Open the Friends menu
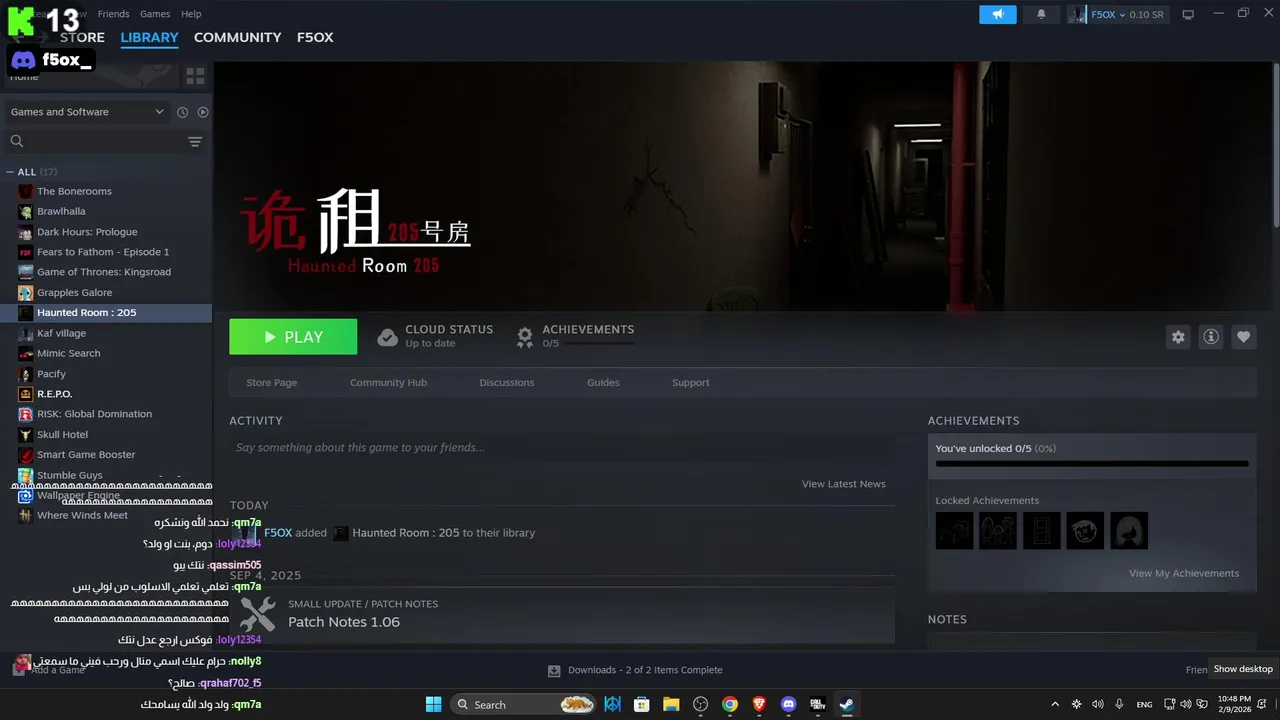Screen dimensions: 1280x720 pos(113,14)
